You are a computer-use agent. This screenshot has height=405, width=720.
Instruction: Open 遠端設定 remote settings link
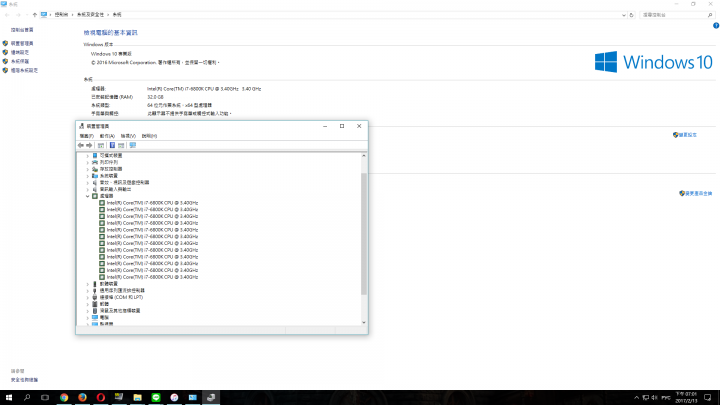click(x=20, y=52)
